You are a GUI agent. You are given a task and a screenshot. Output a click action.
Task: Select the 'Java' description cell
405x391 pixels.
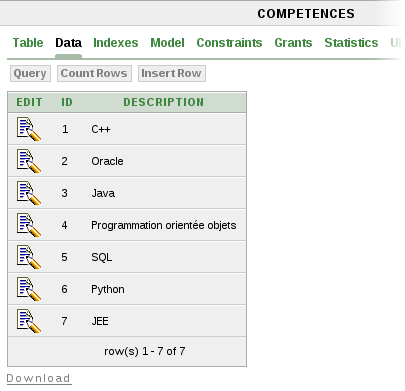click(x=103, y=193)
